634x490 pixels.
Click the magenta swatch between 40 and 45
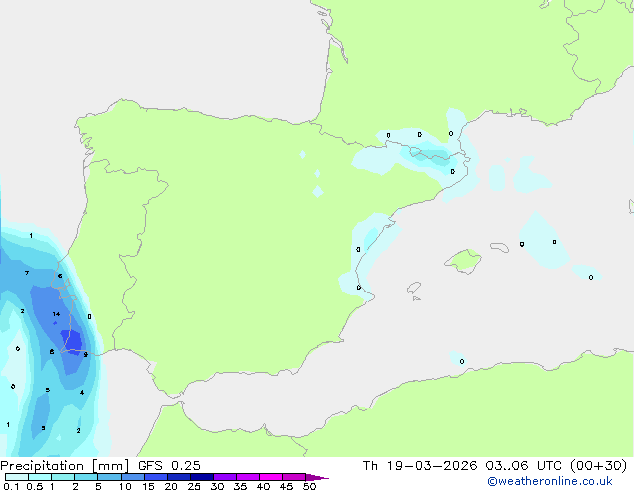tap(271, 477)
